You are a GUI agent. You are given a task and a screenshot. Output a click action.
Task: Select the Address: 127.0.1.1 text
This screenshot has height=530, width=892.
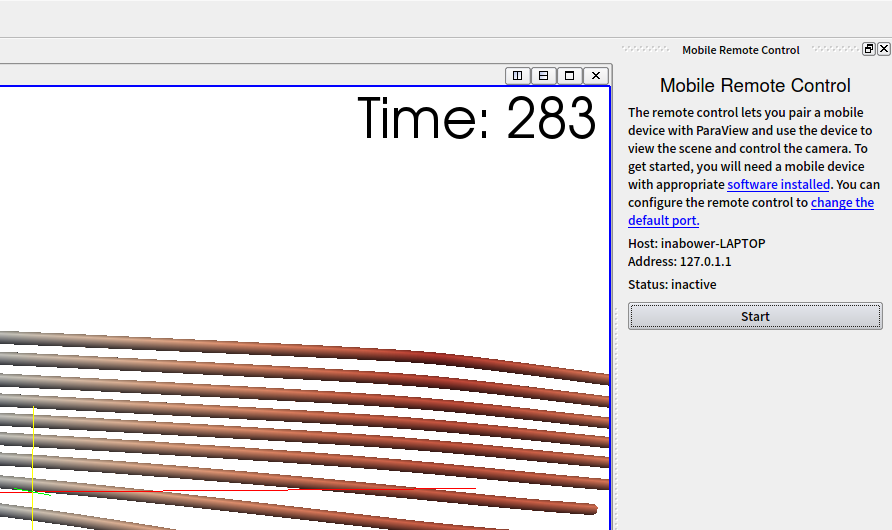tap(679, 262)
